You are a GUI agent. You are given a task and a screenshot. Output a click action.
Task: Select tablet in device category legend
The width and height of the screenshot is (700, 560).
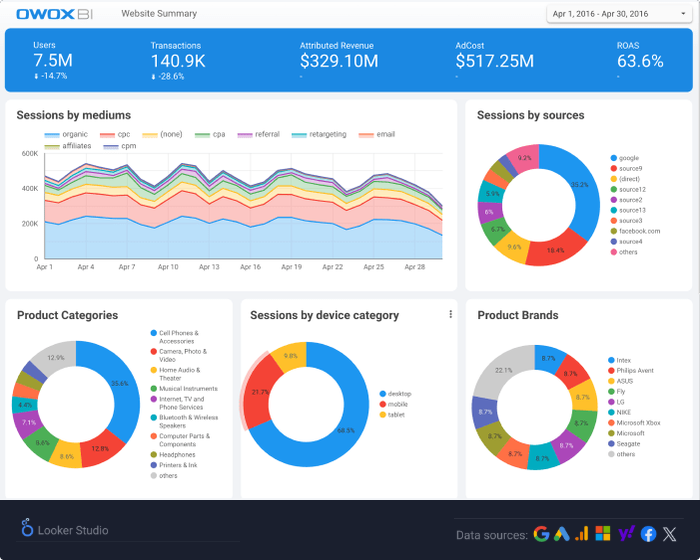click(x=392, y=415)
